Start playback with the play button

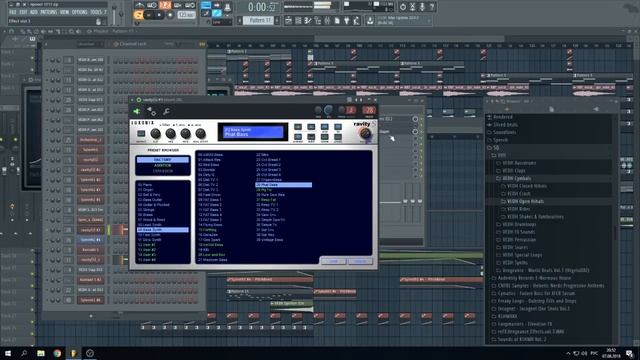(149, 15)
